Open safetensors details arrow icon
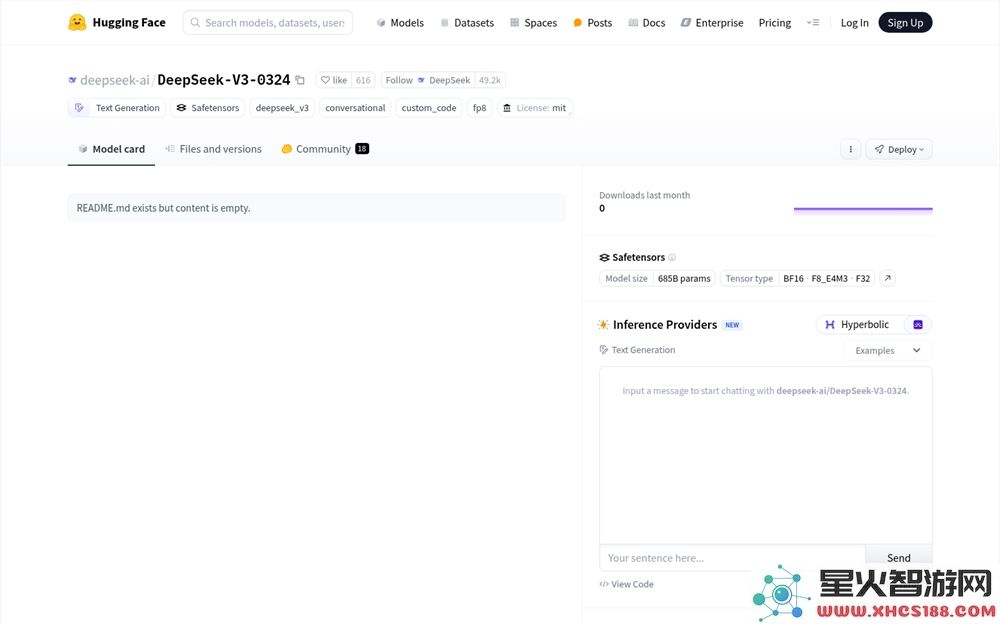 click(x=887, y=278)
